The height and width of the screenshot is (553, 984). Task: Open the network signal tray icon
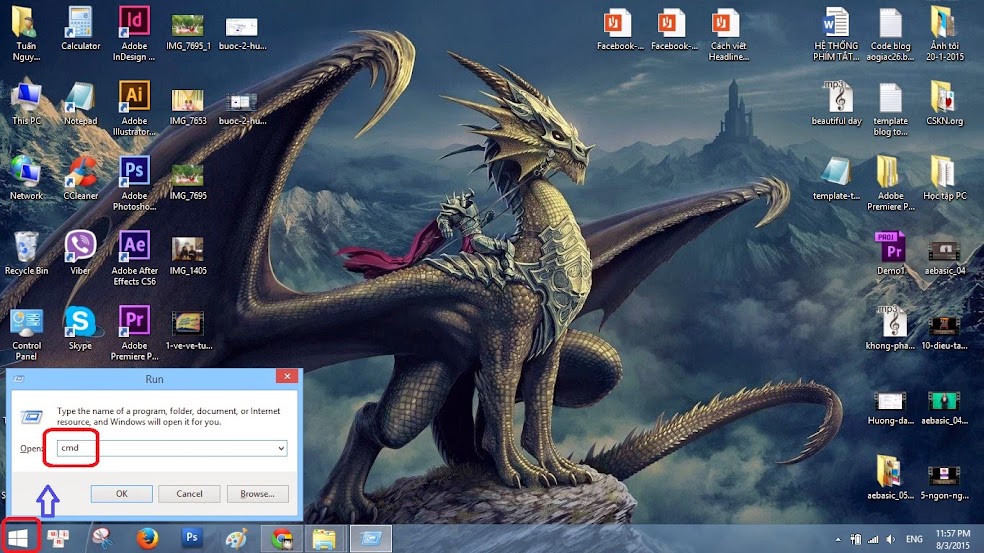[x=873, y=539]
